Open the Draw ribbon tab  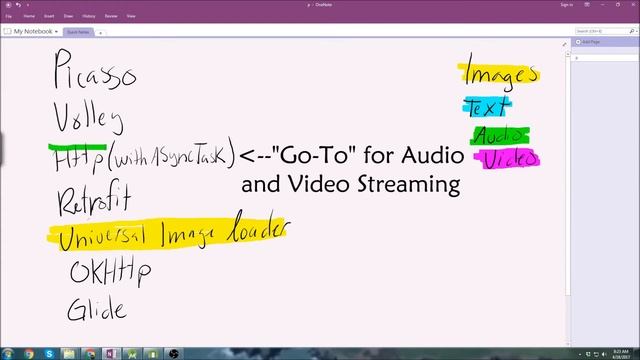68,16
